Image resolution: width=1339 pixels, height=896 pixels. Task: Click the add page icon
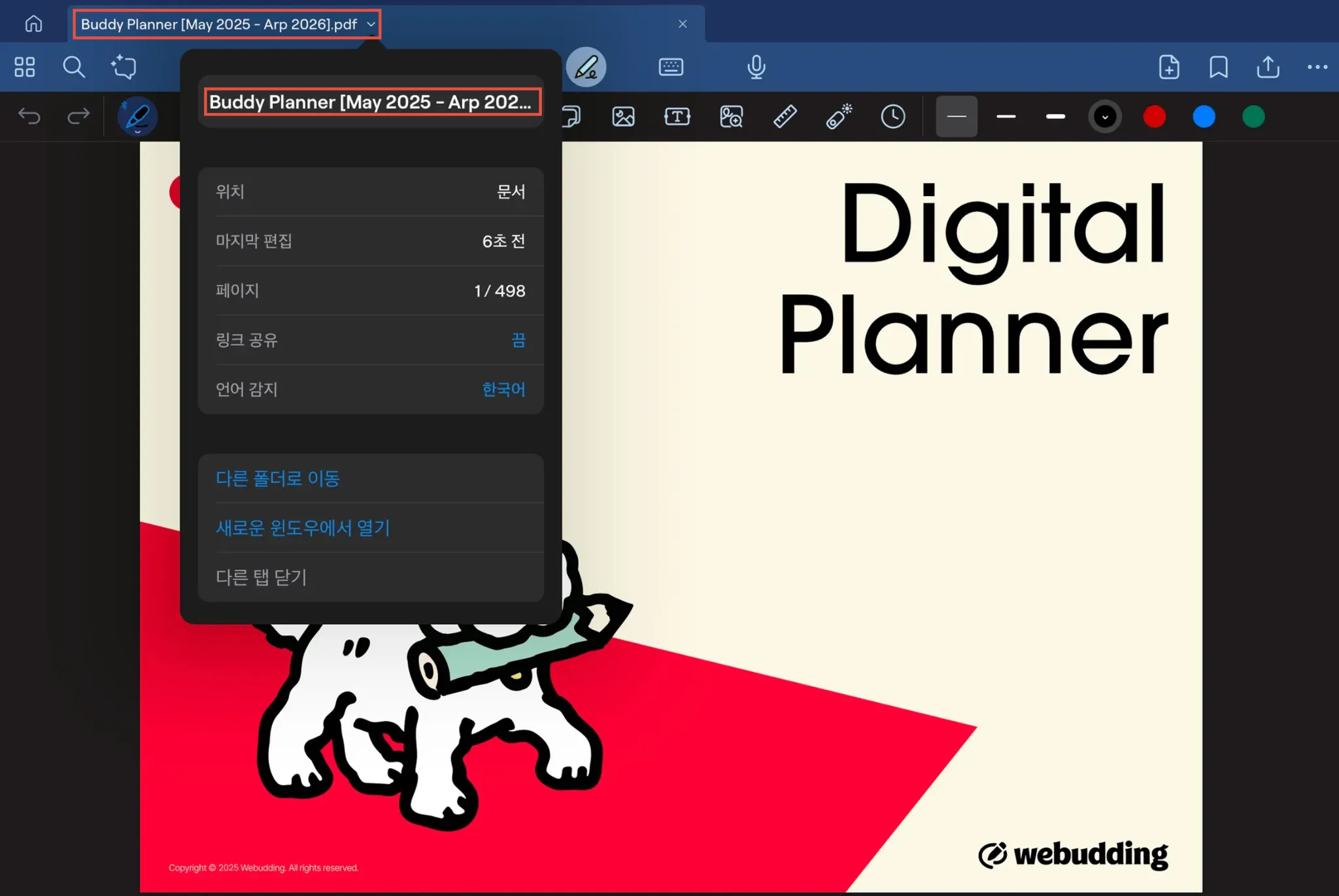(1169, 67)
